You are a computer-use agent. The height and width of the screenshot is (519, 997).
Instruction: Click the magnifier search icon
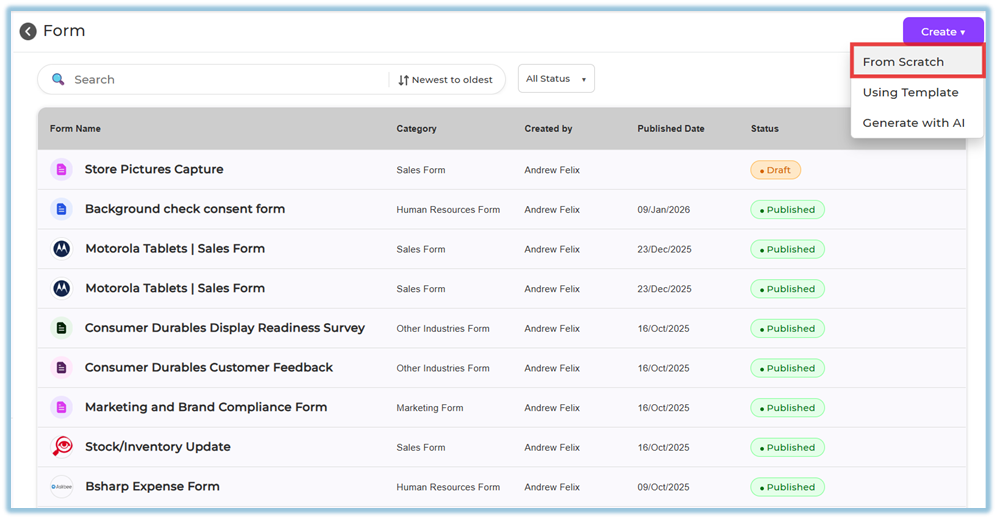pyautogui.click(x=58, y=79)
